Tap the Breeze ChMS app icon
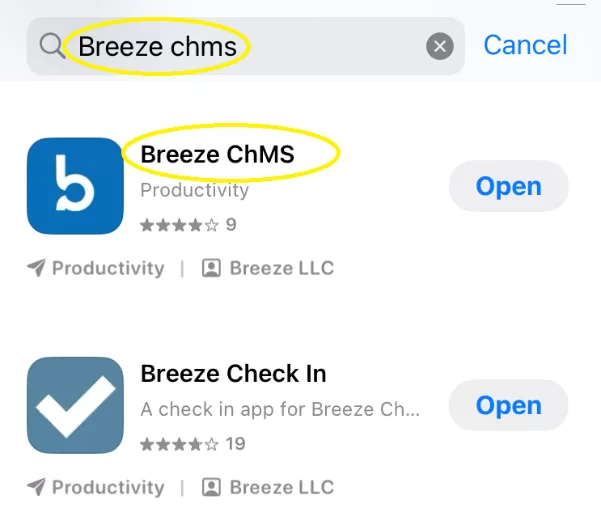 click(x=75, y=186)
